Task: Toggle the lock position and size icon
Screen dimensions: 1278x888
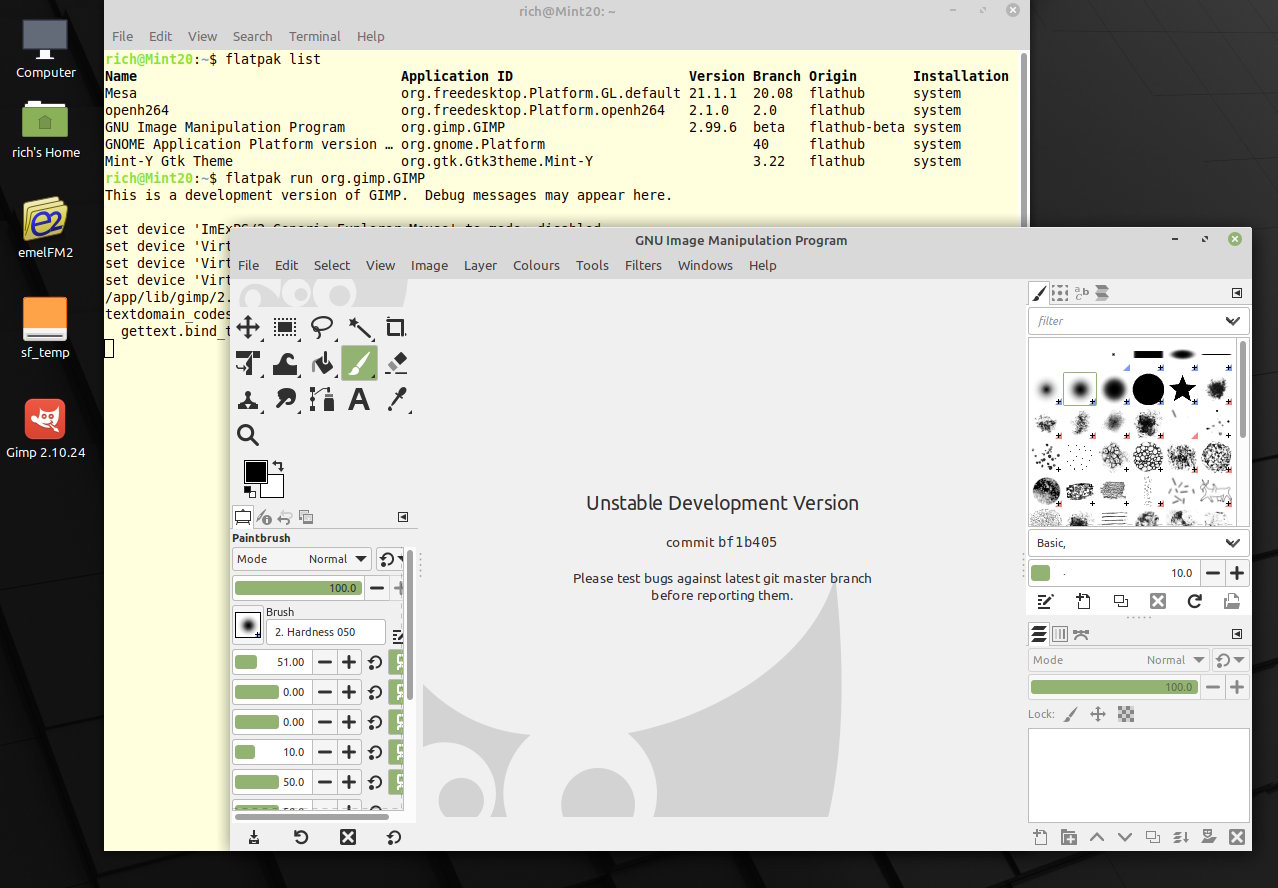Action: [1097, 714]
